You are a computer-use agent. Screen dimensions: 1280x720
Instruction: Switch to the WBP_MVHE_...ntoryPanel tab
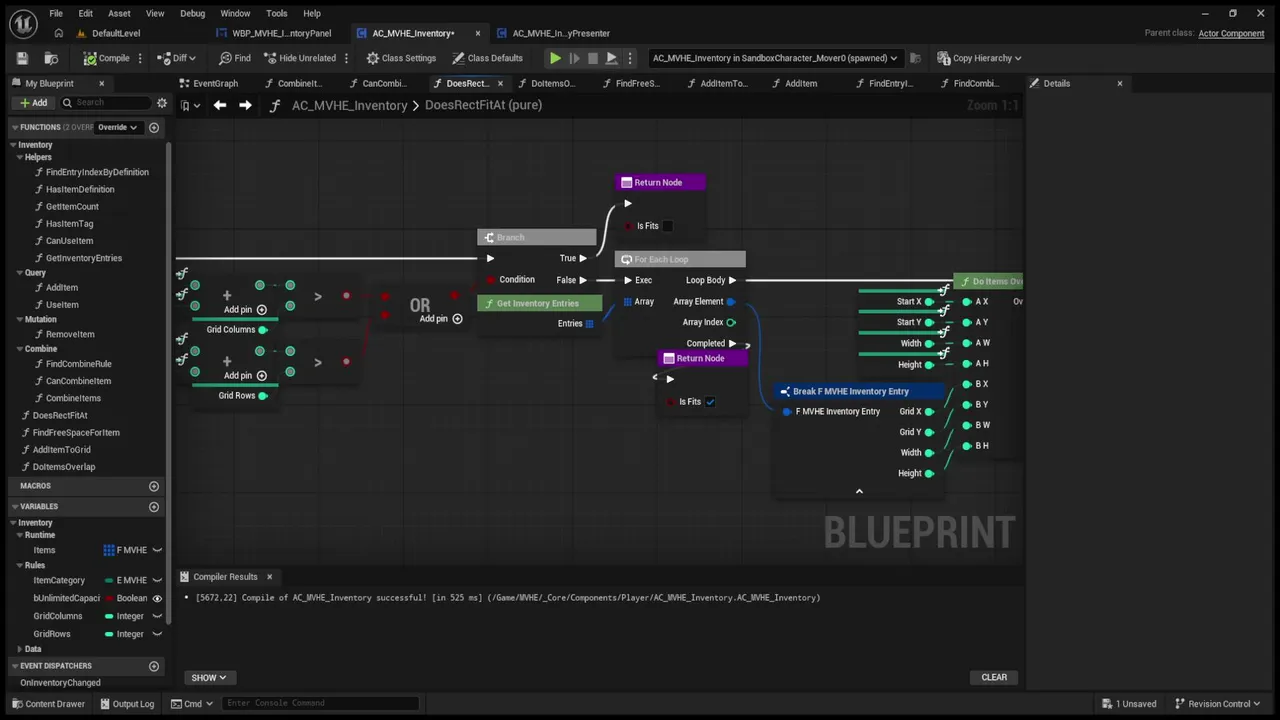click(x=281, y=33)
